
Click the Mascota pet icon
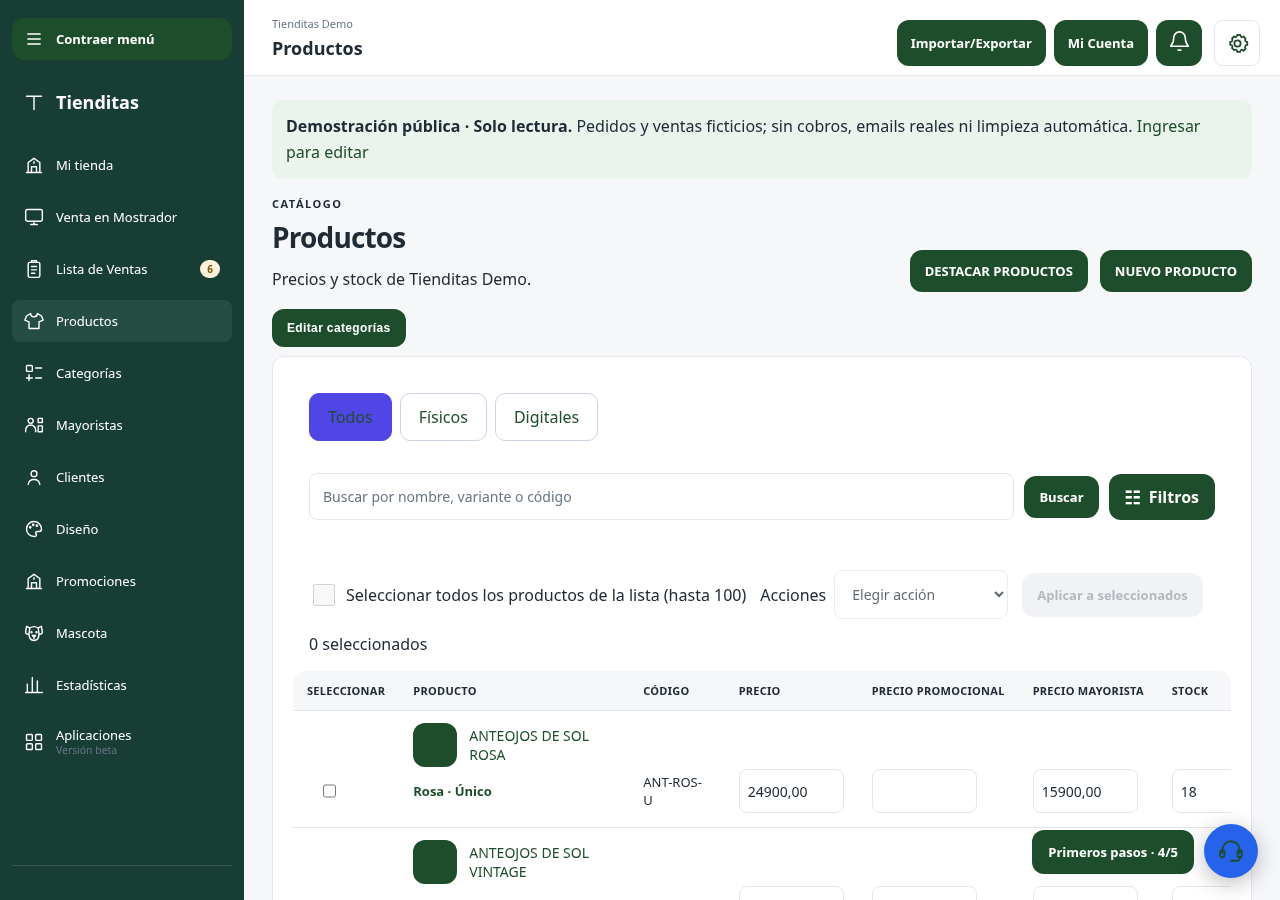(x=34, y=633)
